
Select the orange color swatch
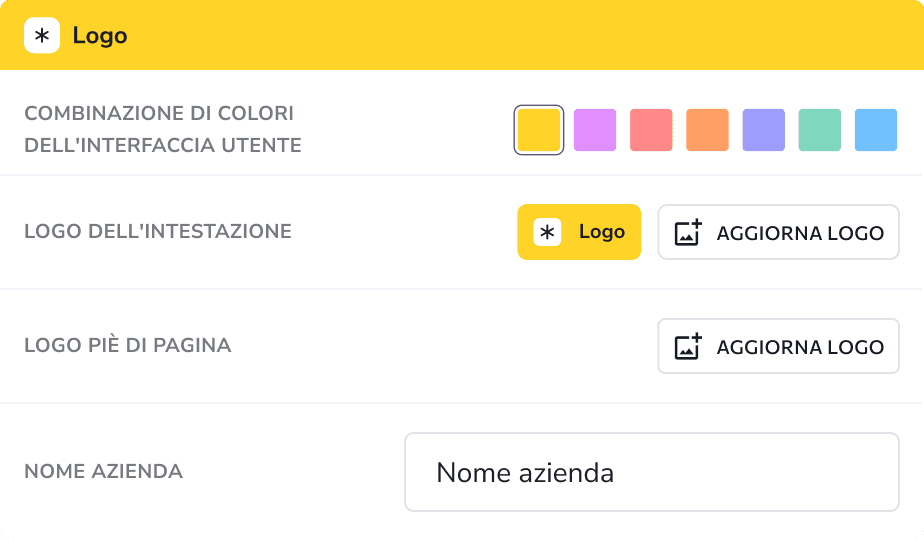(707, 130)
